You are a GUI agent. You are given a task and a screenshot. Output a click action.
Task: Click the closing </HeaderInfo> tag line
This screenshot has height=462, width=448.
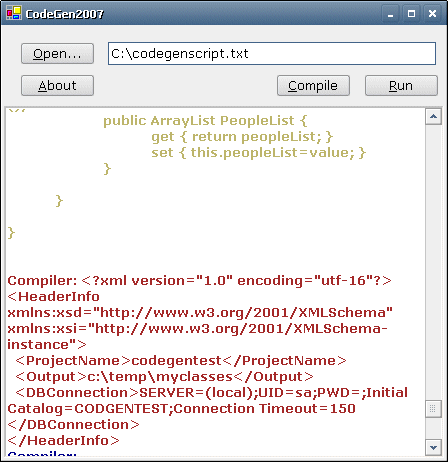pos(63,441)
